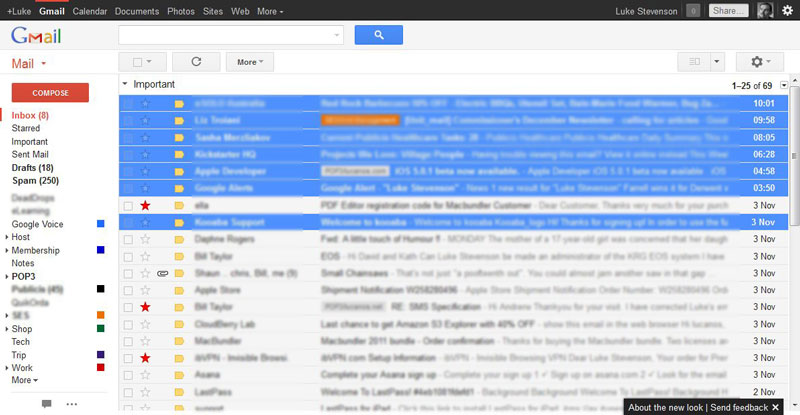Expand the Host label
The image size is (800, 415).
tap(7, 237)
